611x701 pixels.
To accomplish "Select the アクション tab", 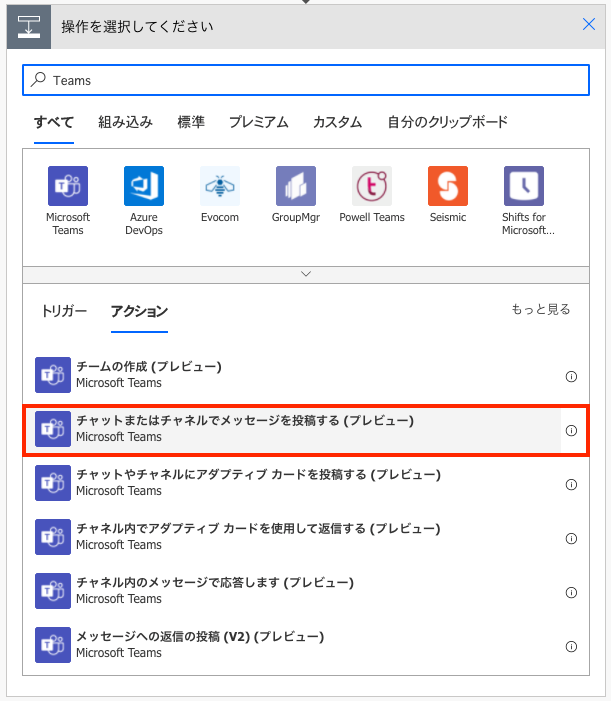I will coord(139,311).
